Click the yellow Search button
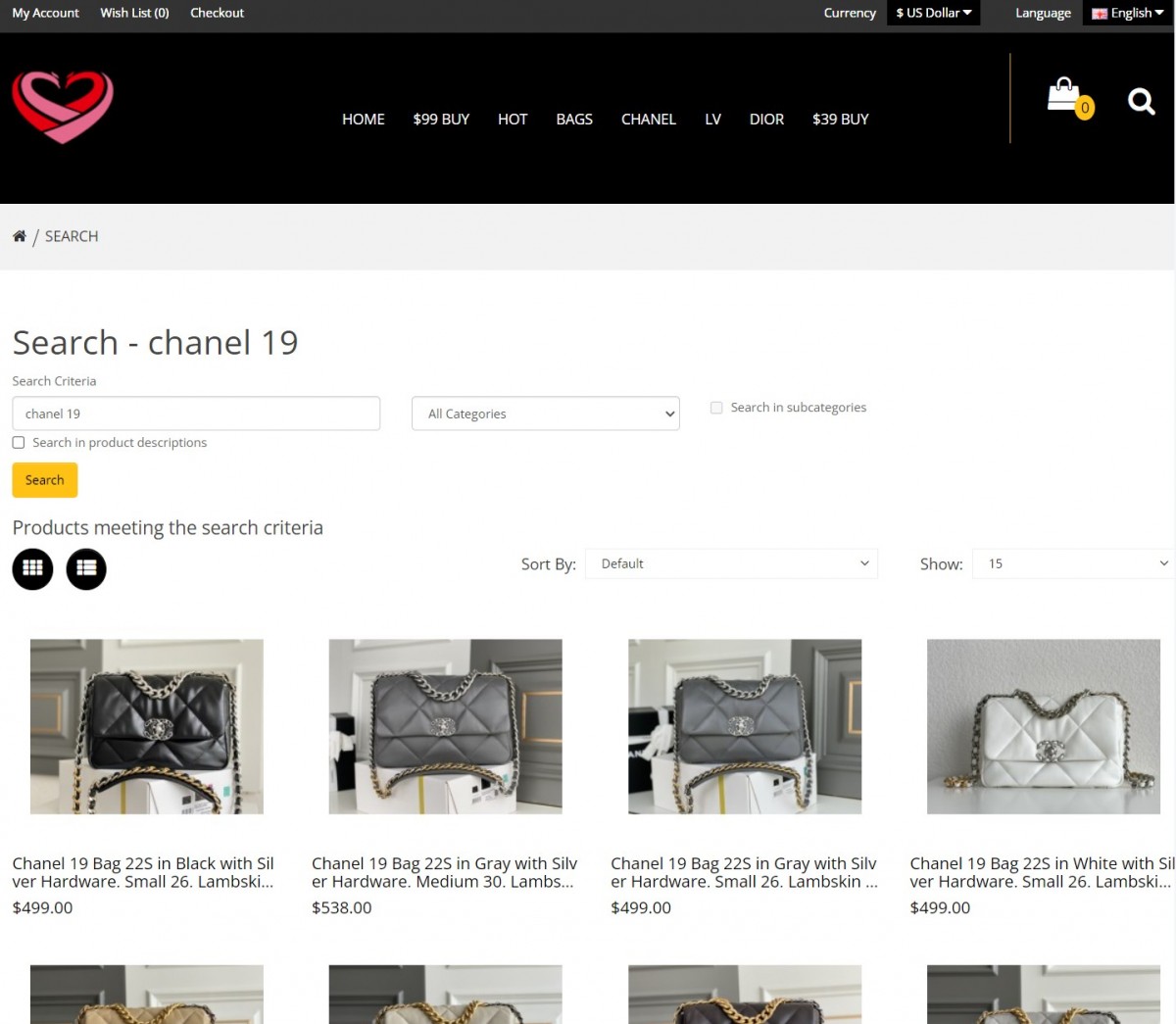Screen dimensions: 1176x1024 (45, 480)
